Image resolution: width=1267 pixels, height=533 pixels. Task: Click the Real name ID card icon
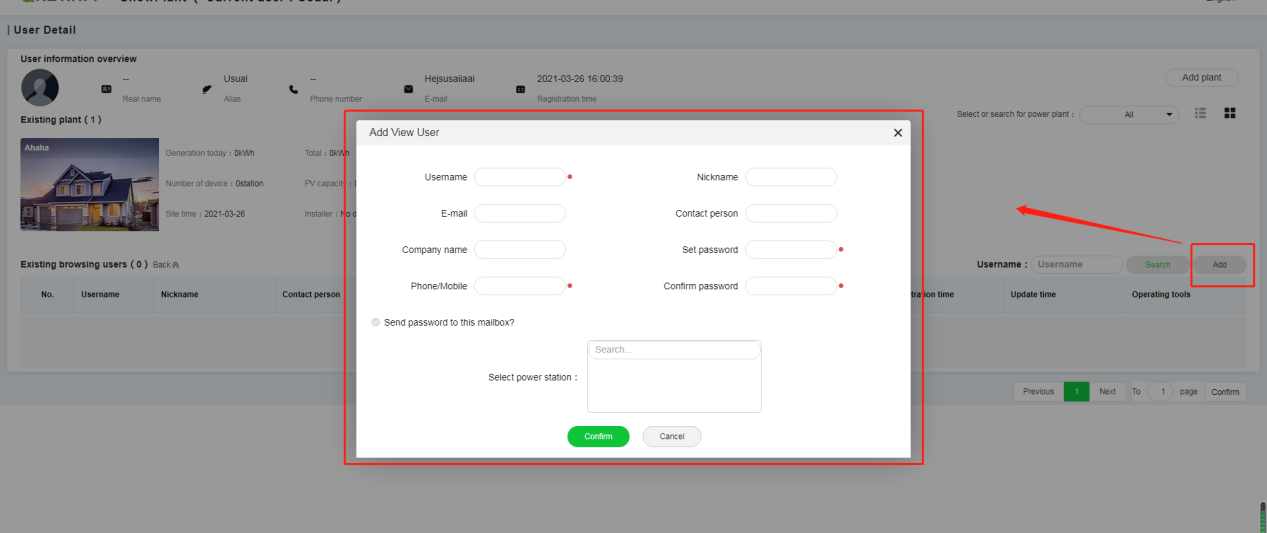point(106,89)
